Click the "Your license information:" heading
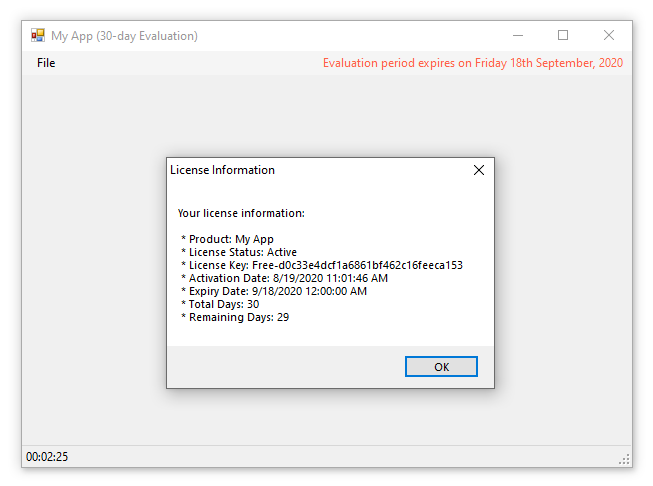 (241, 213)
